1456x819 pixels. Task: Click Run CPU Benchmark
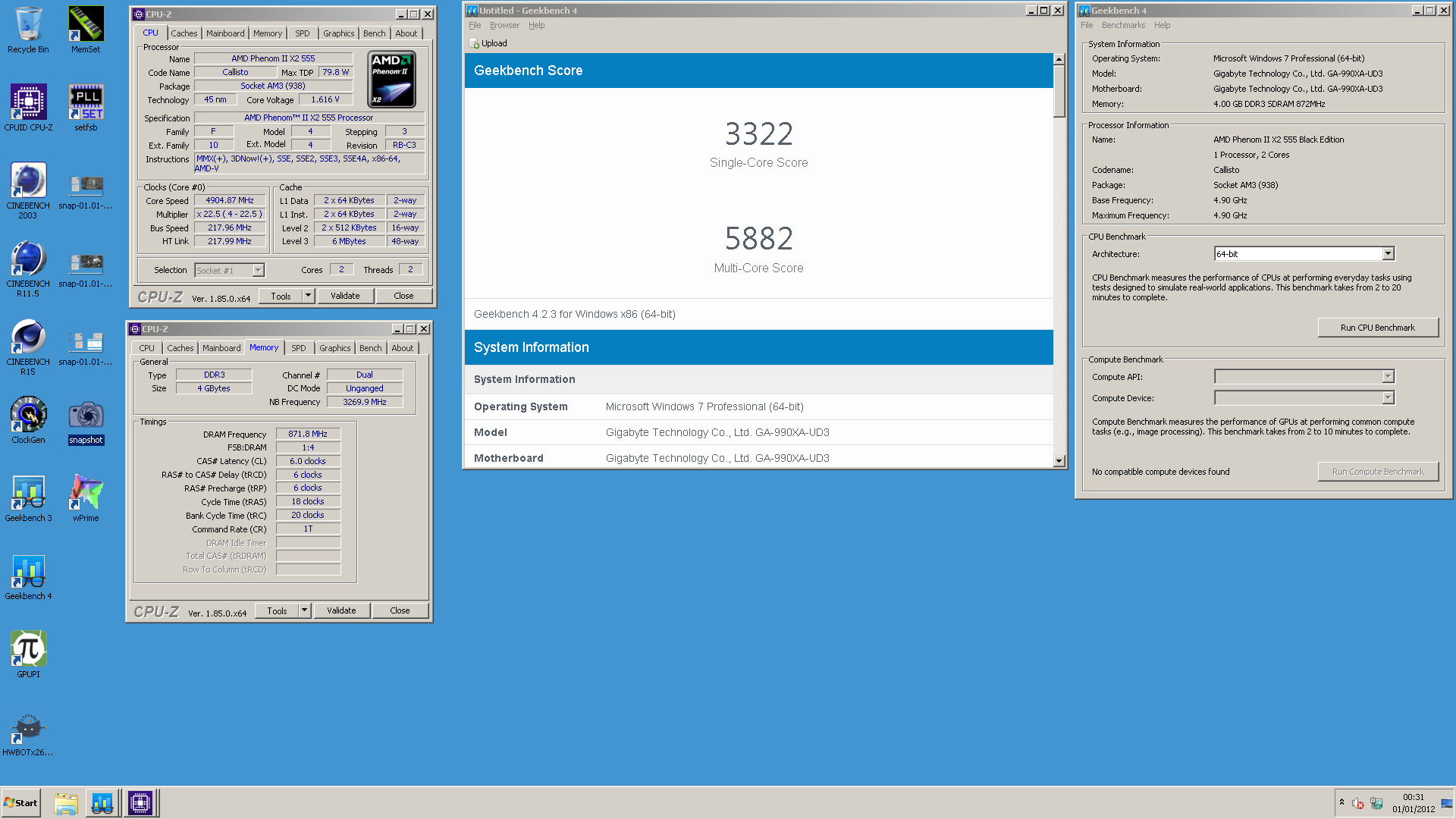1377,328
